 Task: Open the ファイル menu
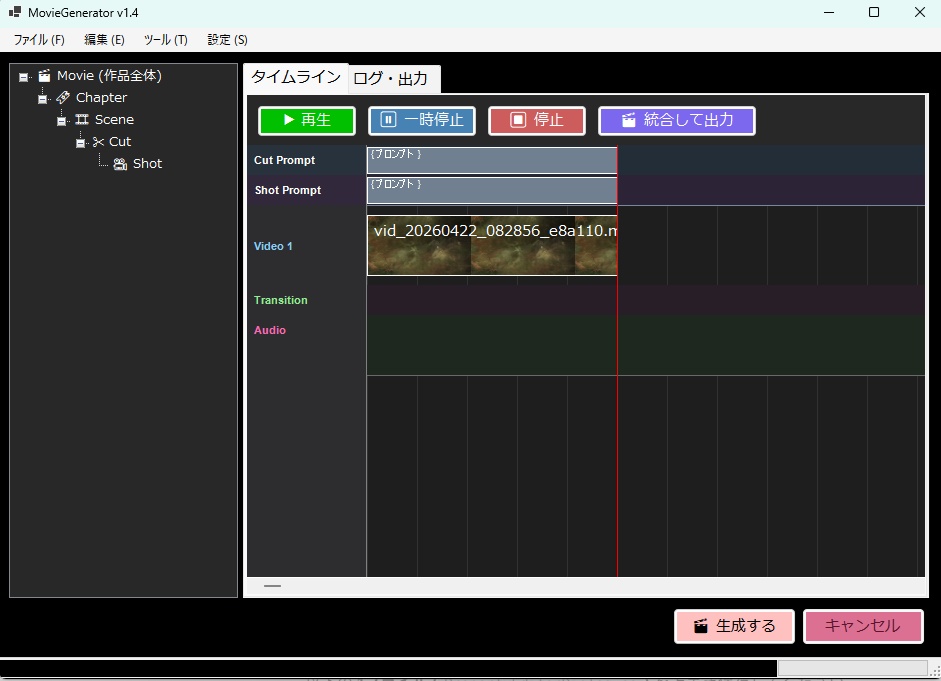[x=37, y=39]
